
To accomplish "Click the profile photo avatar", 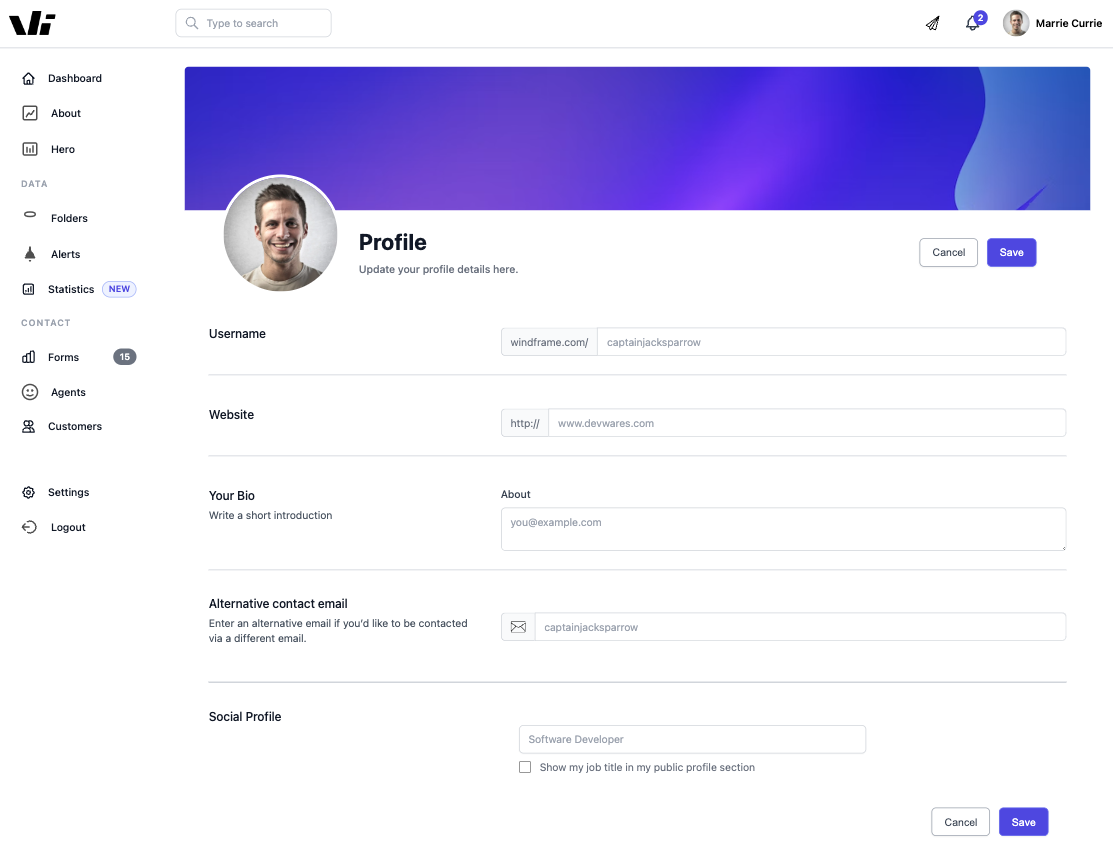I will click(280, 234).
